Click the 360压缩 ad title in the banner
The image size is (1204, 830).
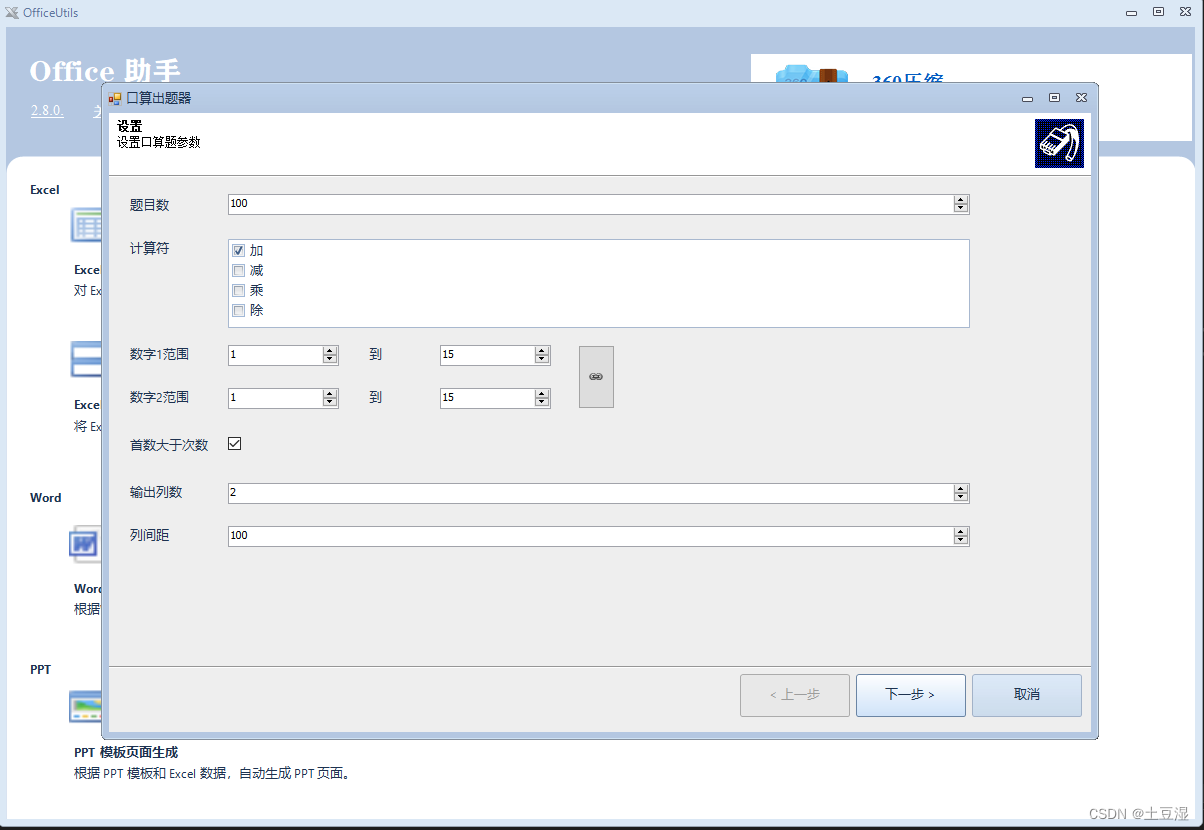[908, 81]
